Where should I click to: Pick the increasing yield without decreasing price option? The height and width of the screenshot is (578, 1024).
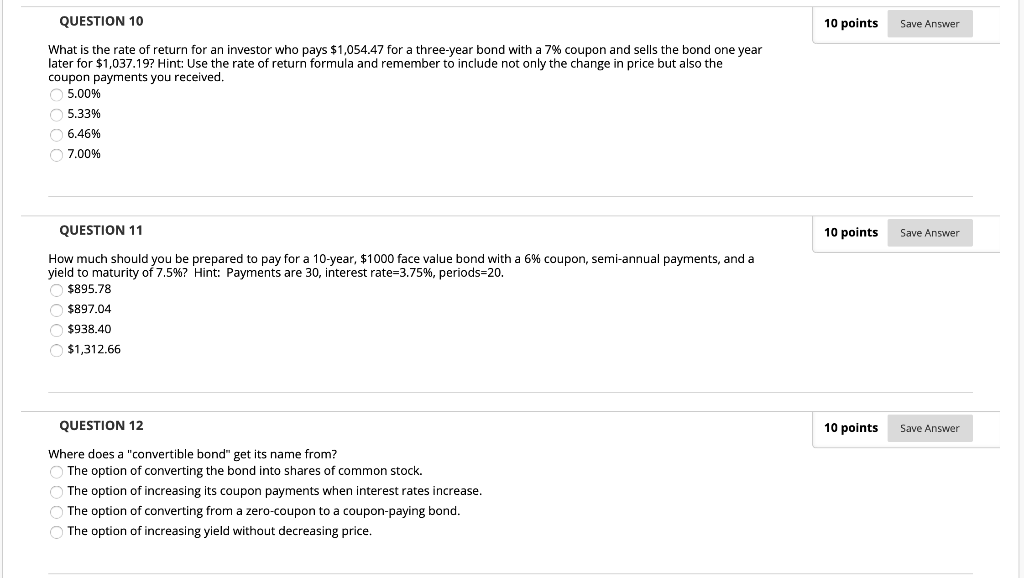tap(56, 531)
